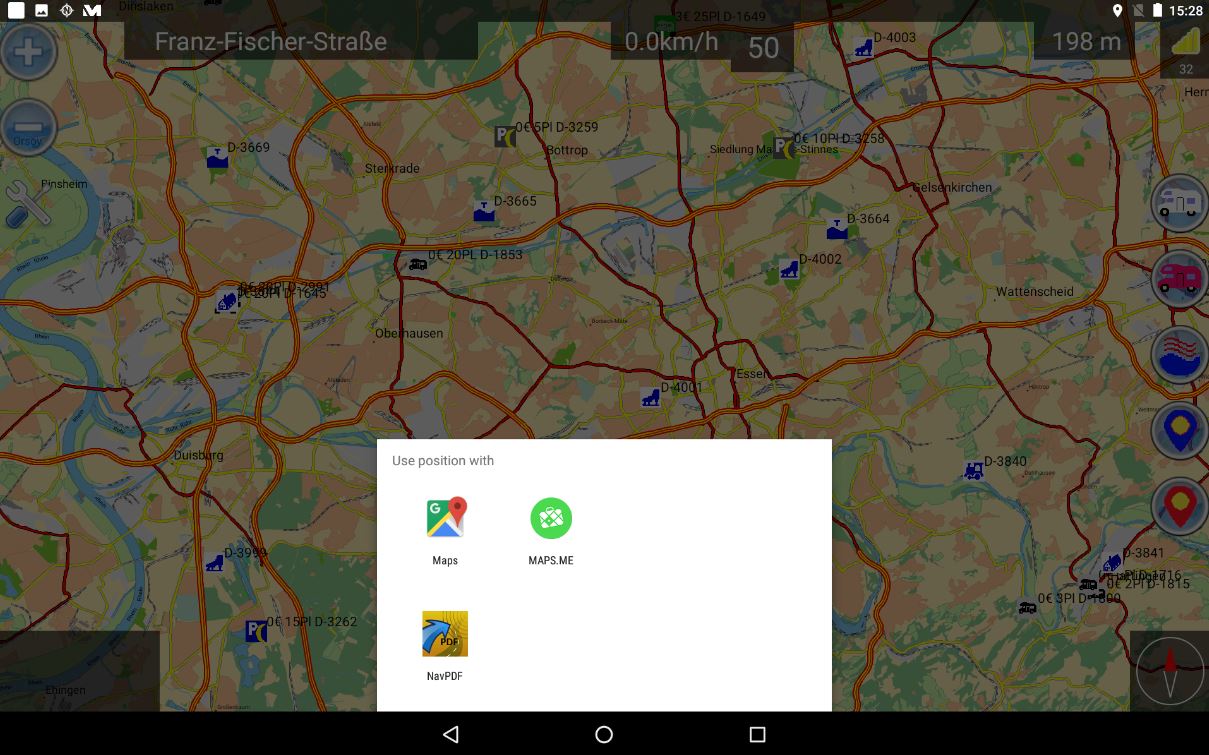Tap the speed limit 50 sign
The width and height of the screenshot is (1209, 755).
coord(763,48)
